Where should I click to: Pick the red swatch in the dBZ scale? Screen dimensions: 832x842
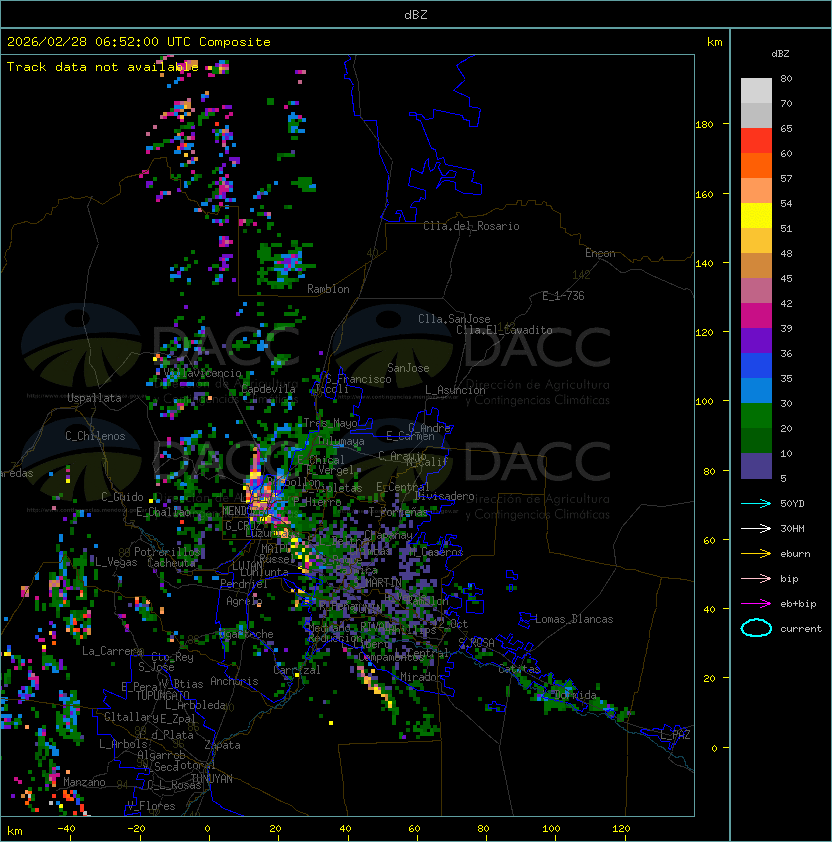pyautogui.click(x=756, y=141)
